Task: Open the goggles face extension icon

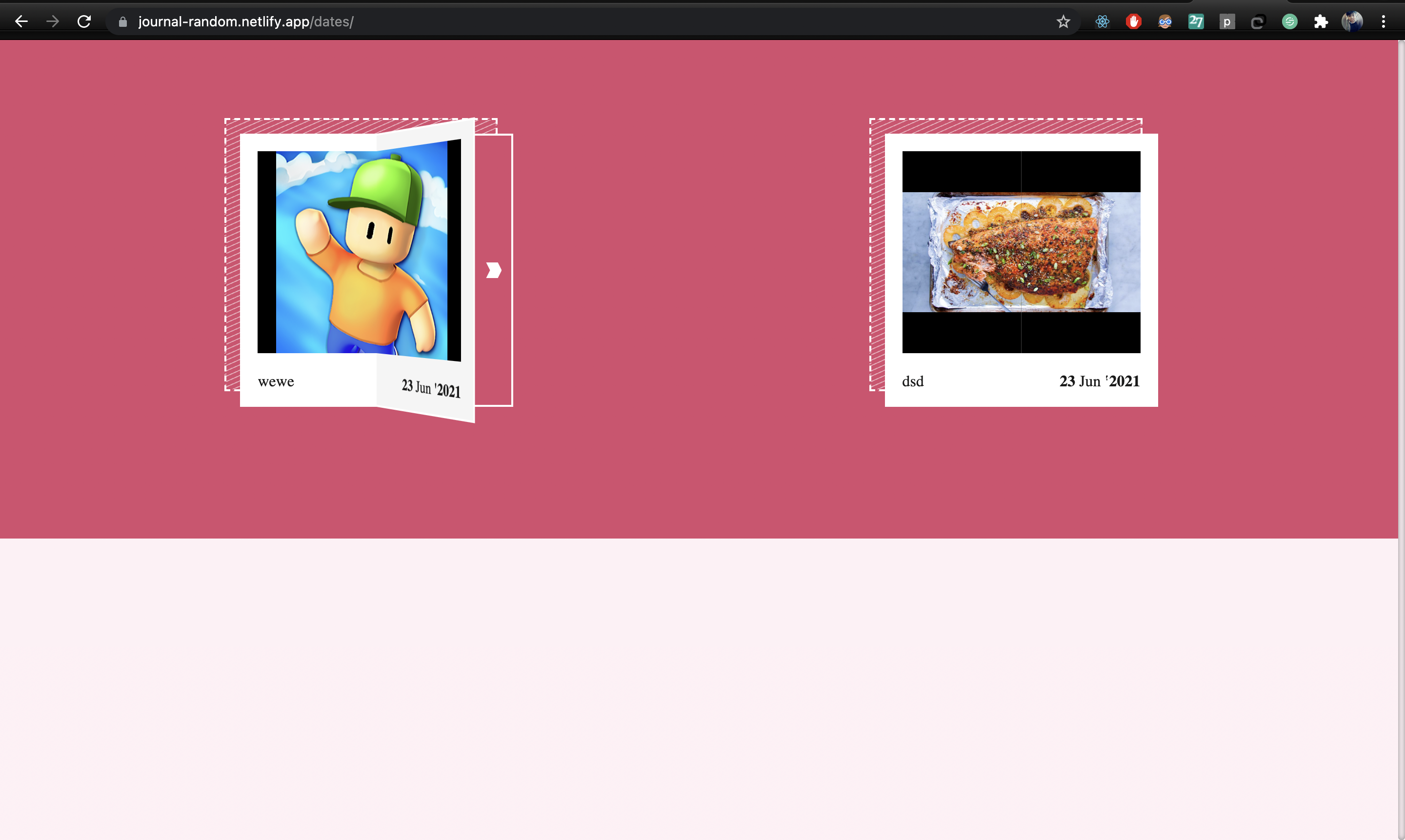Action: [x=1164, y=21]
